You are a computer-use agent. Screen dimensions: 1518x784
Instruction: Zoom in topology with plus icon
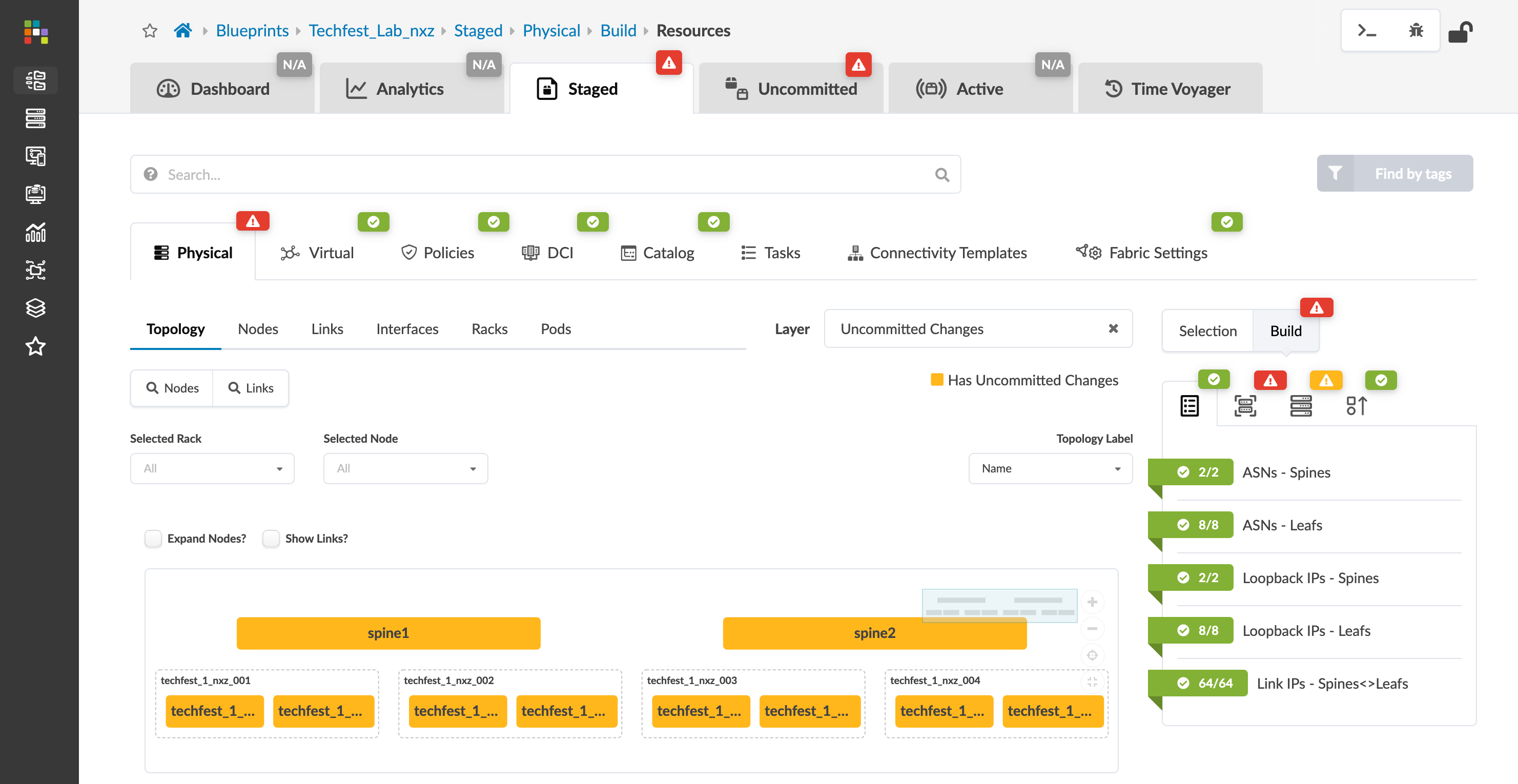point(1092,602)
